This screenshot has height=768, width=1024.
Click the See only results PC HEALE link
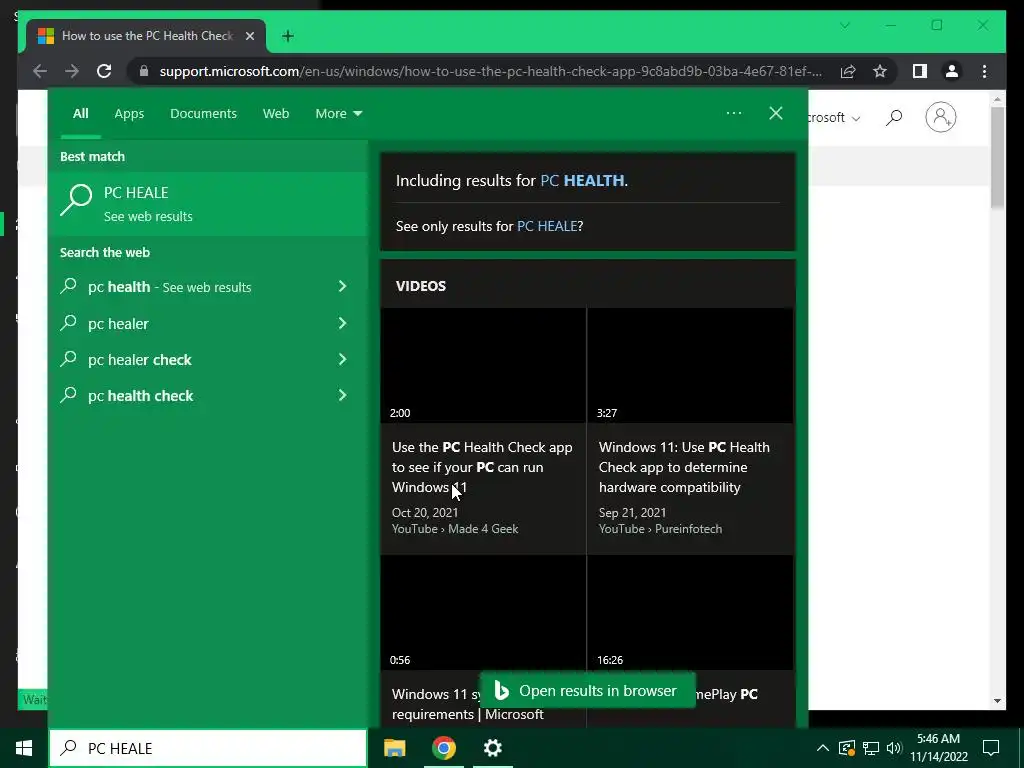547,226
